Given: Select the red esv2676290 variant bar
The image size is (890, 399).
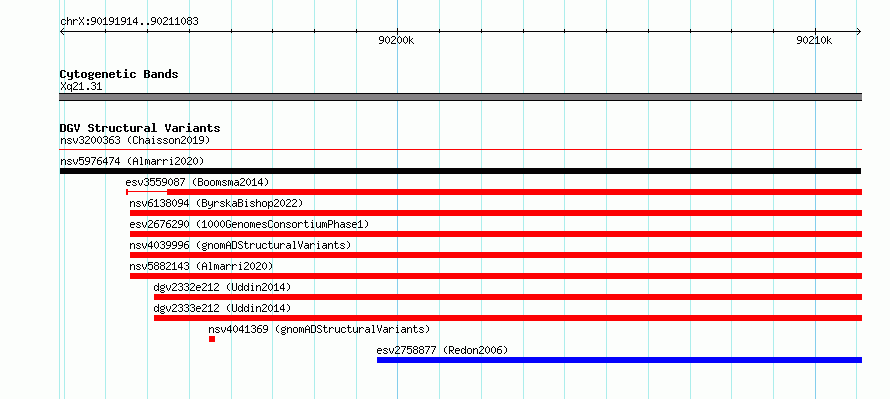Looking at the screenshot, I should click(x=496, y=234).
